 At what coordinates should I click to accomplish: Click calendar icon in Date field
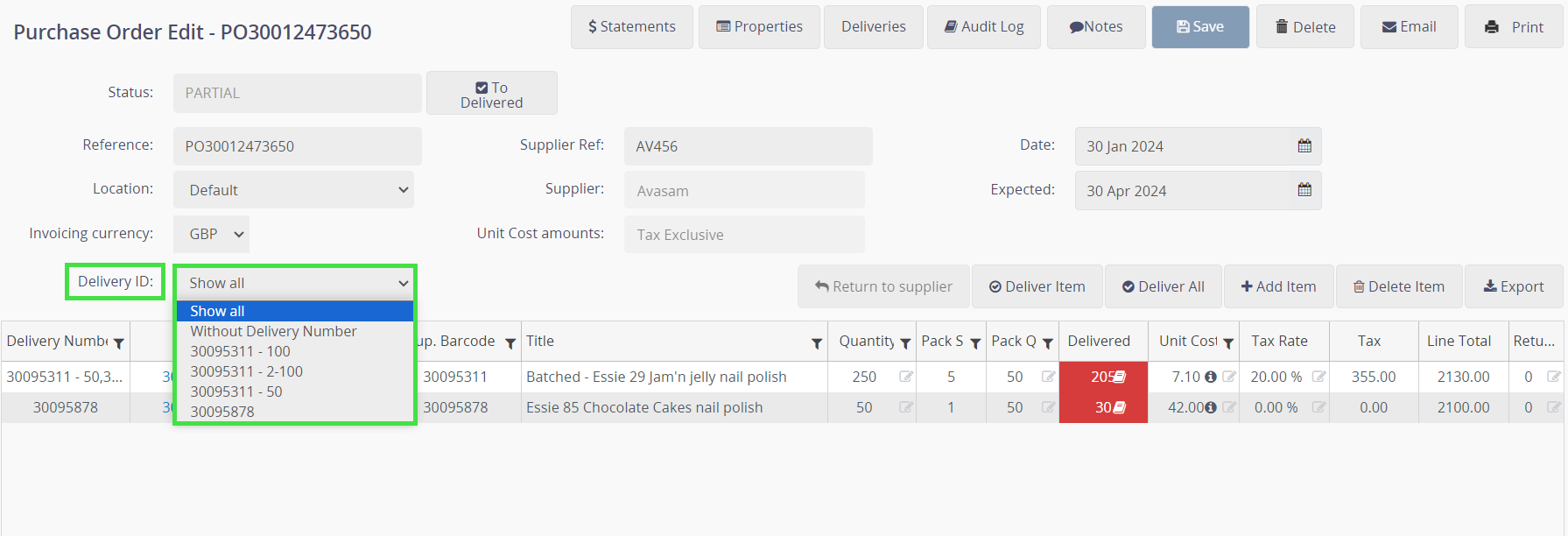coord(1304,146)
